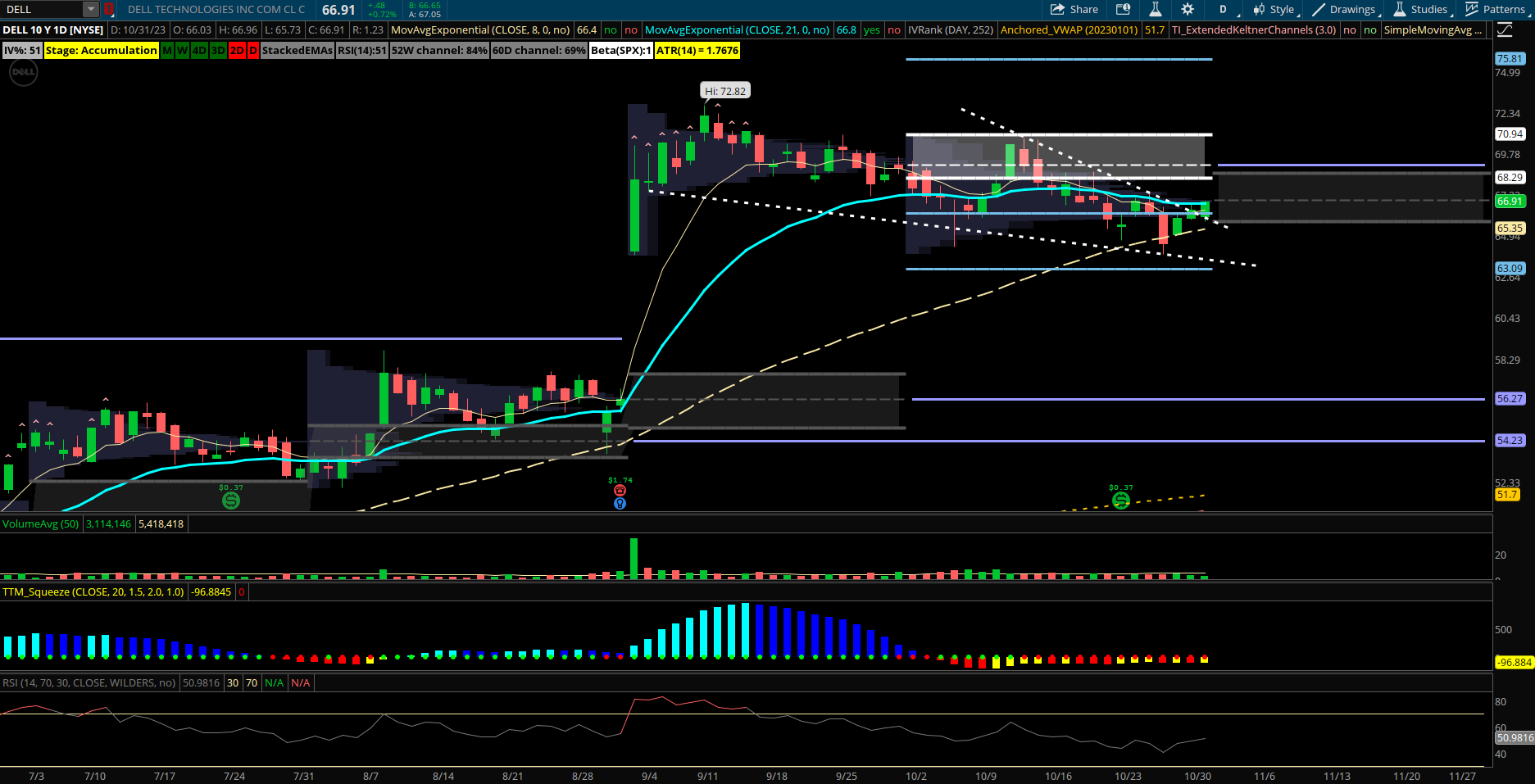This screenshot has width=1535, height=784.
Task: Click the IVRank (DAY, 252) study label
Action: pyautogui.click(x=951, y=30)
